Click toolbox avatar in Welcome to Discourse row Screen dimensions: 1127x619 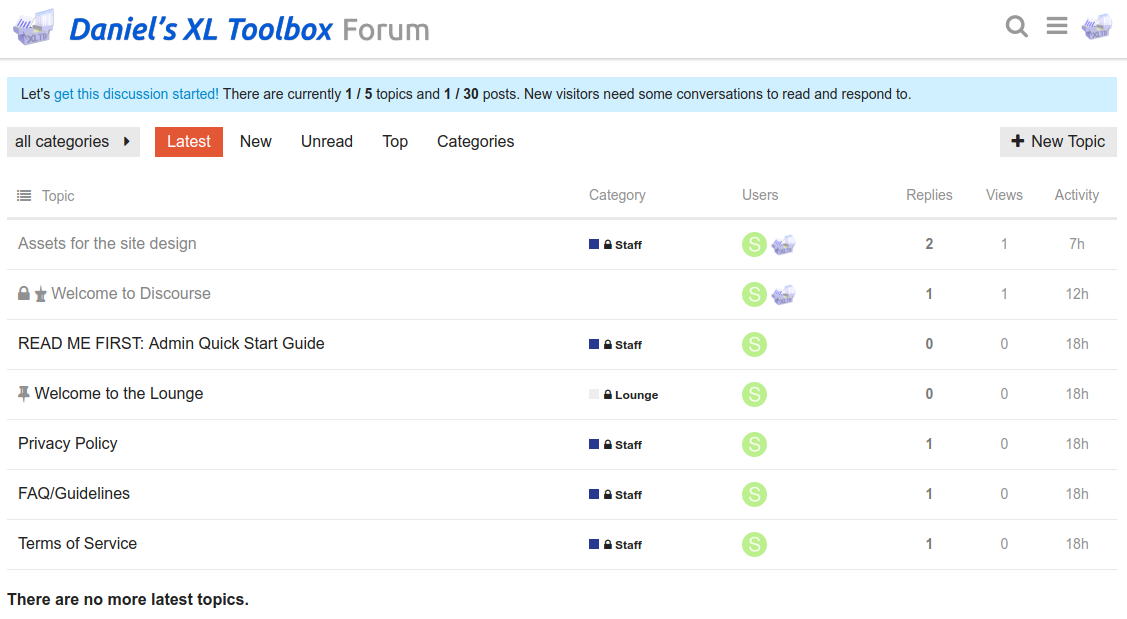[783, 294]
